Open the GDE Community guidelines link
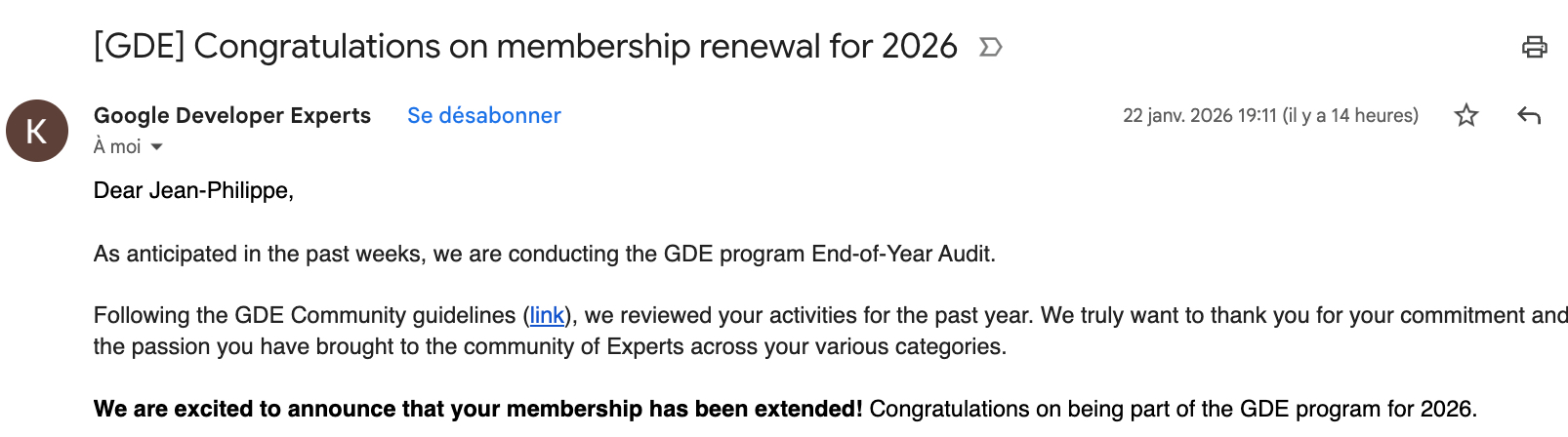Screen dimensions: 1568x437 click(x=547, y=316)
